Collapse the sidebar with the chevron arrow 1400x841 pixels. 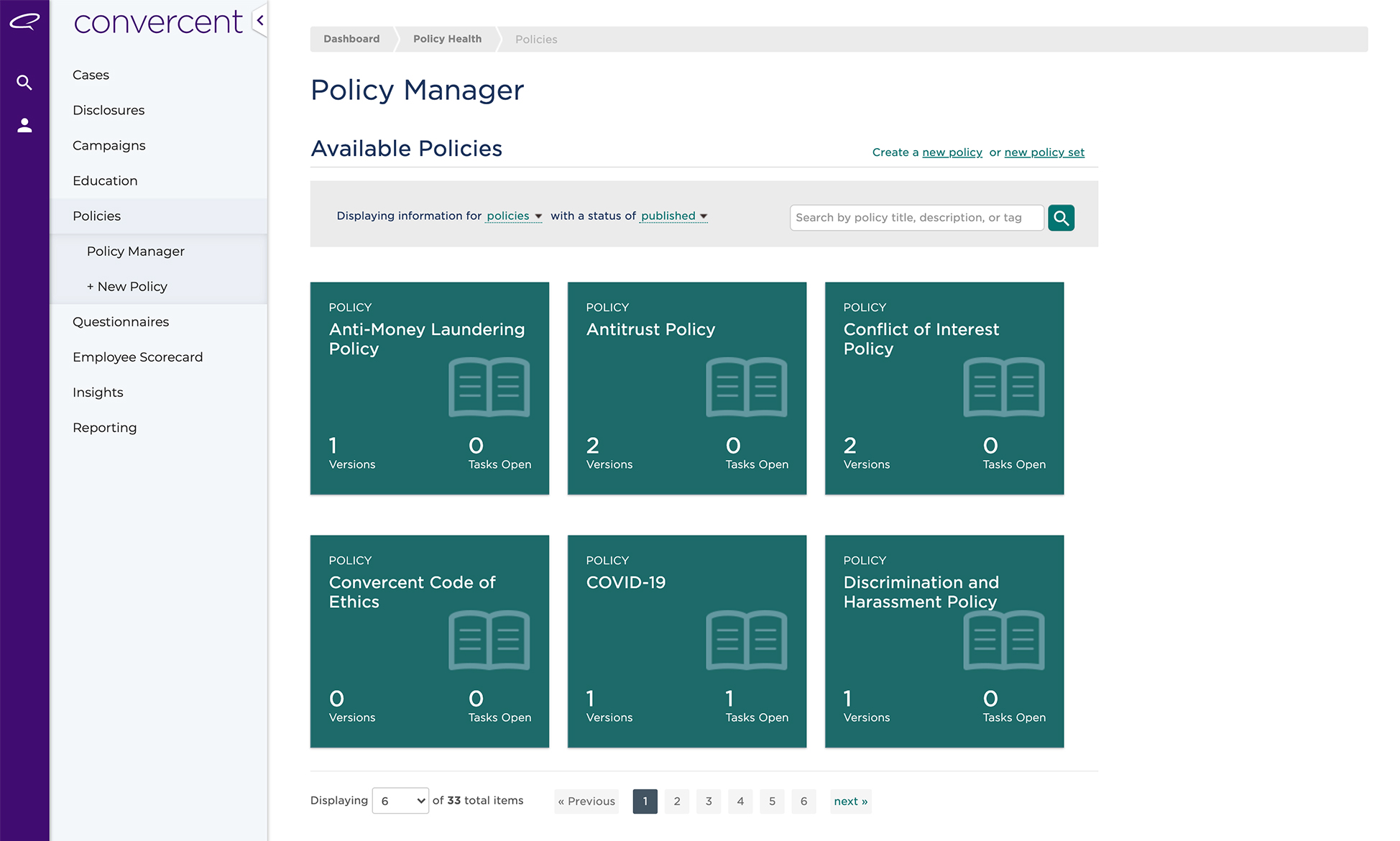pos(260,21)
